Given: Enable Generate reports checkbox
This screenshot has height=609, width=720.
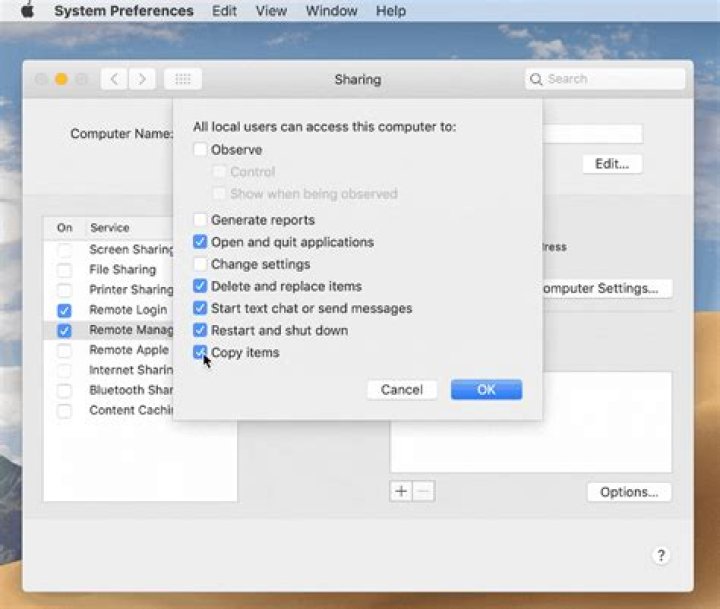Looking at the screenshot, I should (201, 220).
